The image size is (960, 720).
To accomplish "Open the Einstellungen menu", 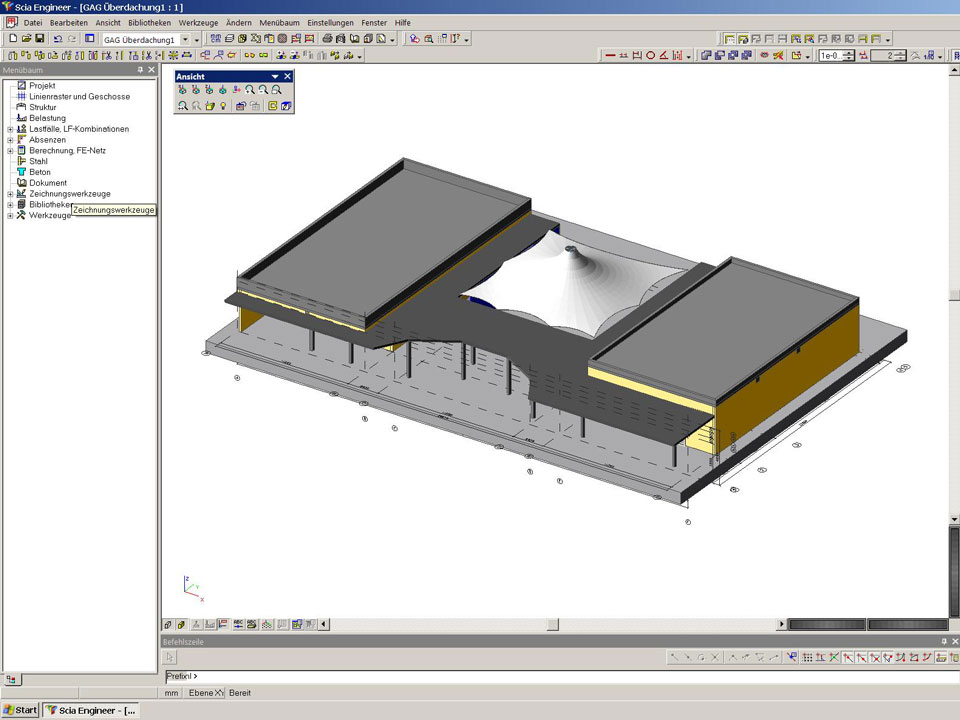I will pos(330,22).
